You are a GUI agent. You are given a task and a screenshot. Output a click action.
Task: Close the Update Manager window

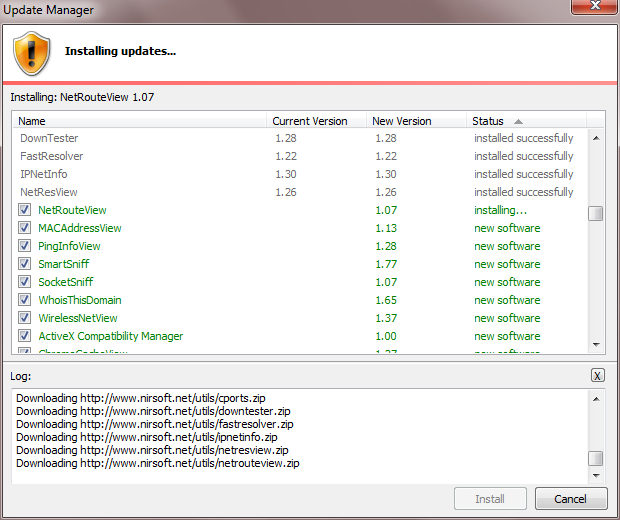[x=595, y=6]
